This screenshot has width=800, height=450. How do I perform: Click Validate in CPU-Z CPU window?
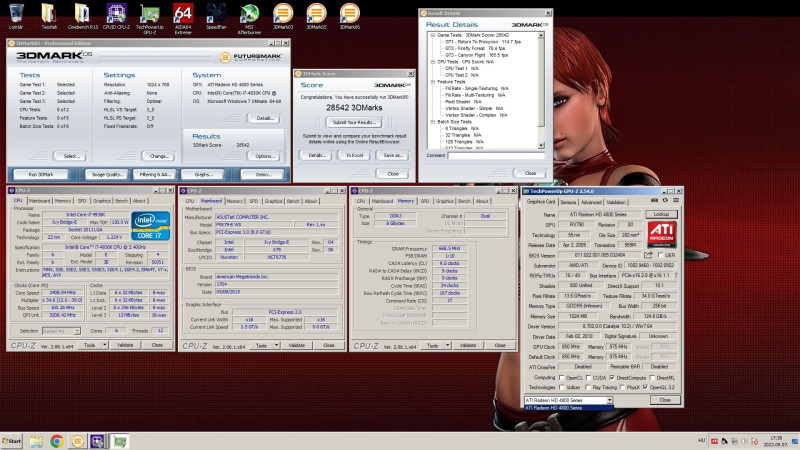pyautogui.click(x=125, y=345)
